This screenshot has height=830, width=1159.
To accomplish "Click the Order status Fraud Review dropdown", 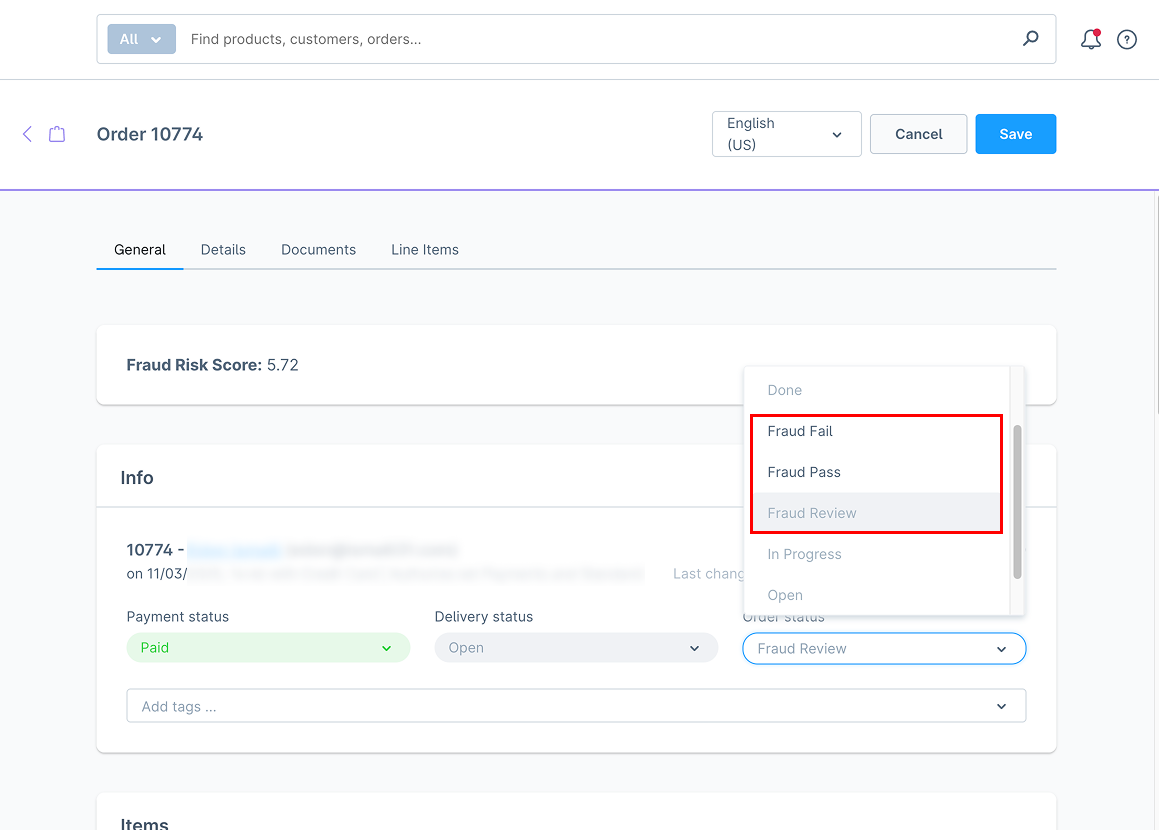I will pyautogui.click(x=884, y=648).
